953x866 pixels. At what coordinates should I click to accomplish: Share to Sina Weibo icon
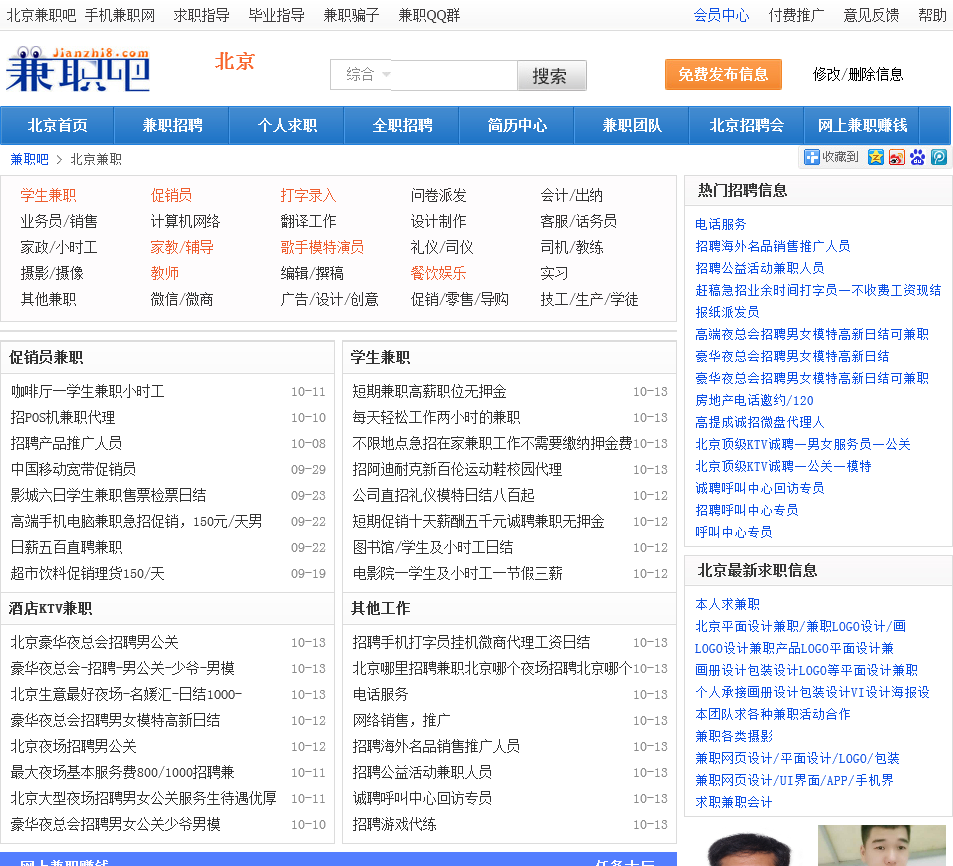[x=896, y=157]
